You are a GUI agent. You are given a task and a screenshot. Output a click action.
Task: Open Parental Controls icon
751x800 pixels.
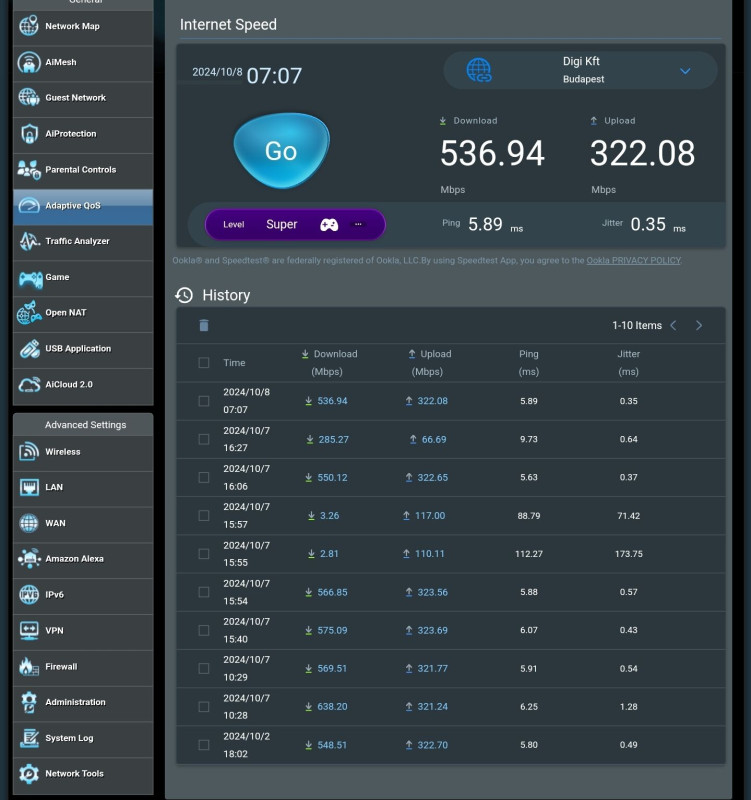pos(29,169)
